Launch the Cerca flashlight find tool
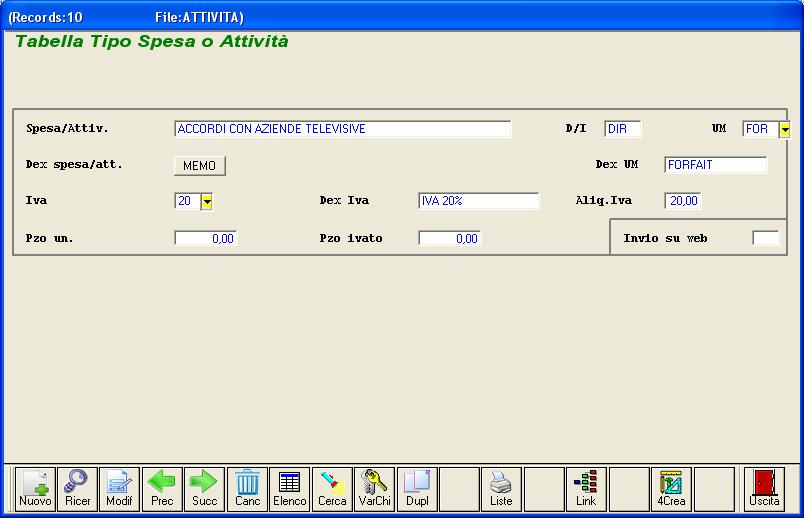804x518 pixels. click(x=332, y=489)
